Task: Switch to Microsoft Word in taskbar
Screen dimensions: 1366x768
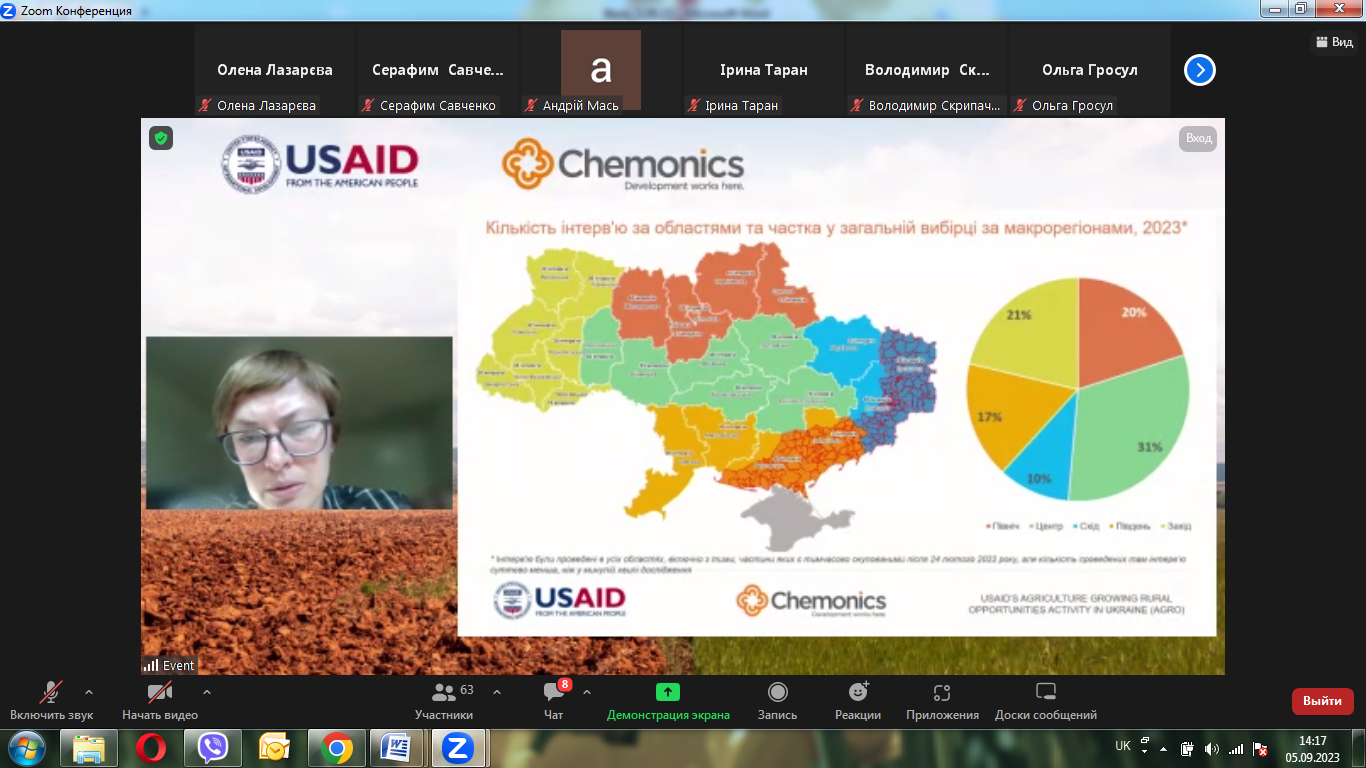Action: coord(397,748)
